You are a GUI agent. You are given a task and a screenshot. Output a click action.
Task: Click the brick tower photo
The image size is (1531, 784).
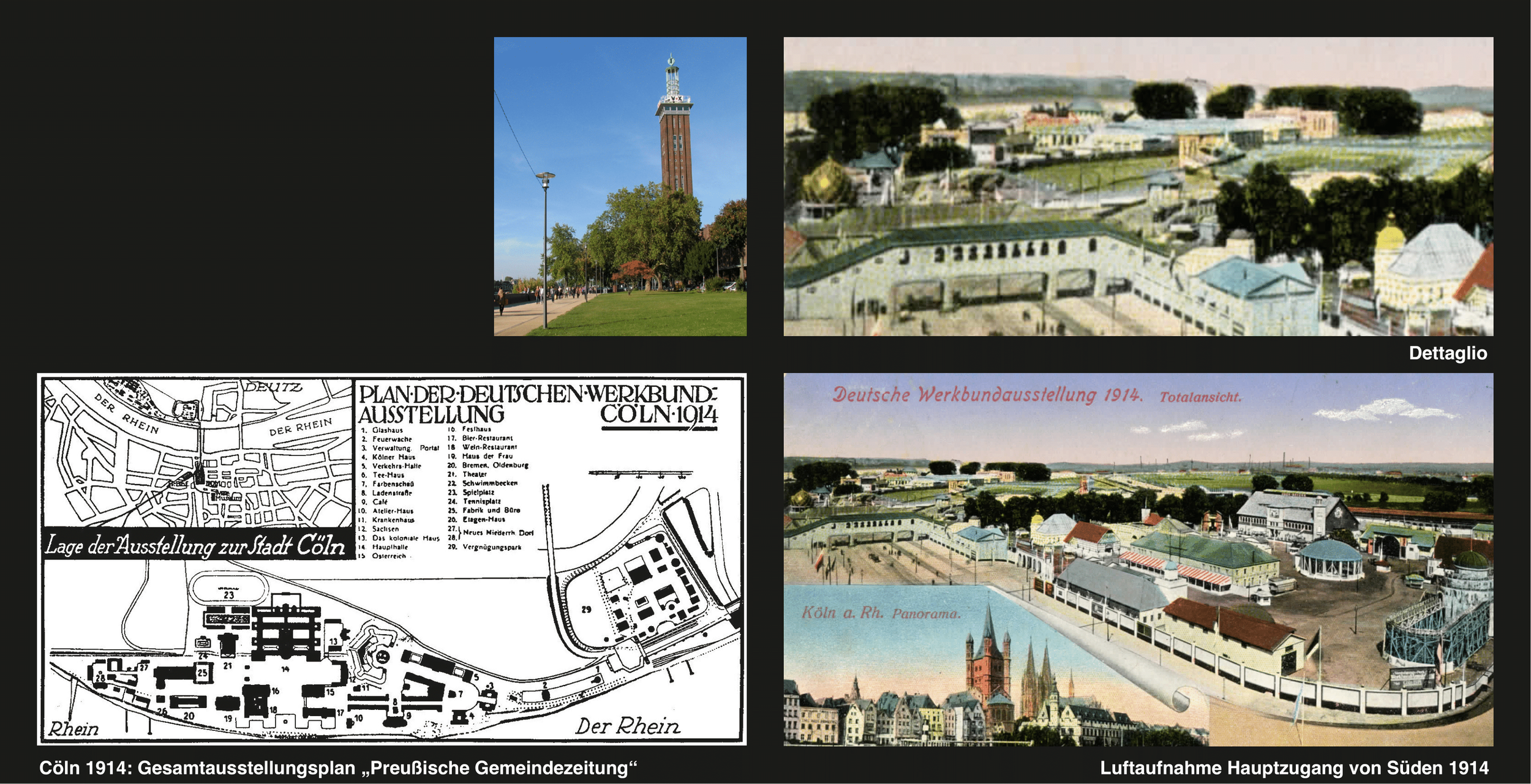[x=620, y=186]
